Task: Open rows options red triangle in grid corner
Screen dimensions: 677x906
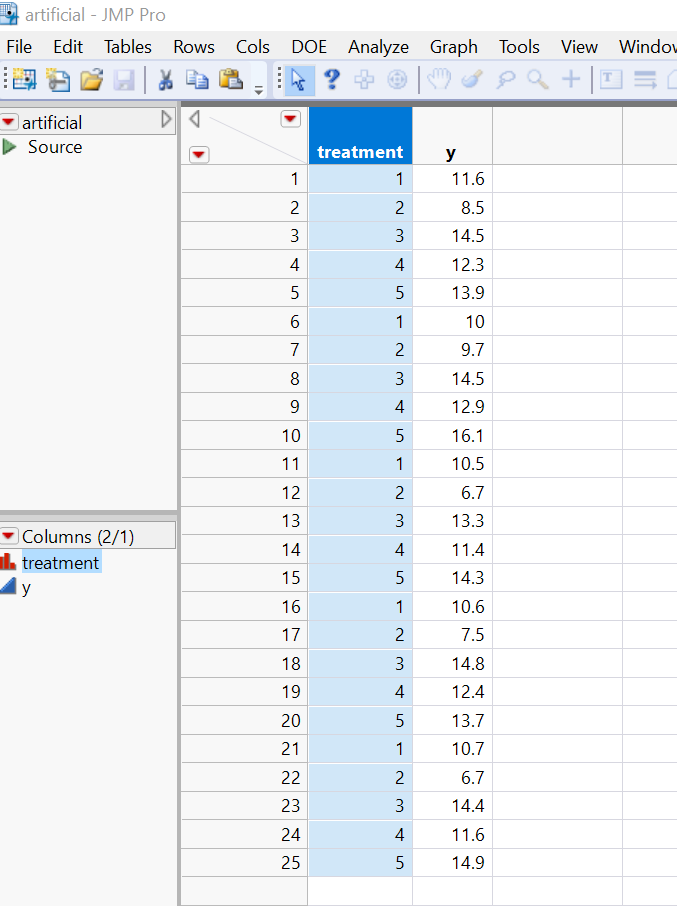Action: click(x=199, y=154)
